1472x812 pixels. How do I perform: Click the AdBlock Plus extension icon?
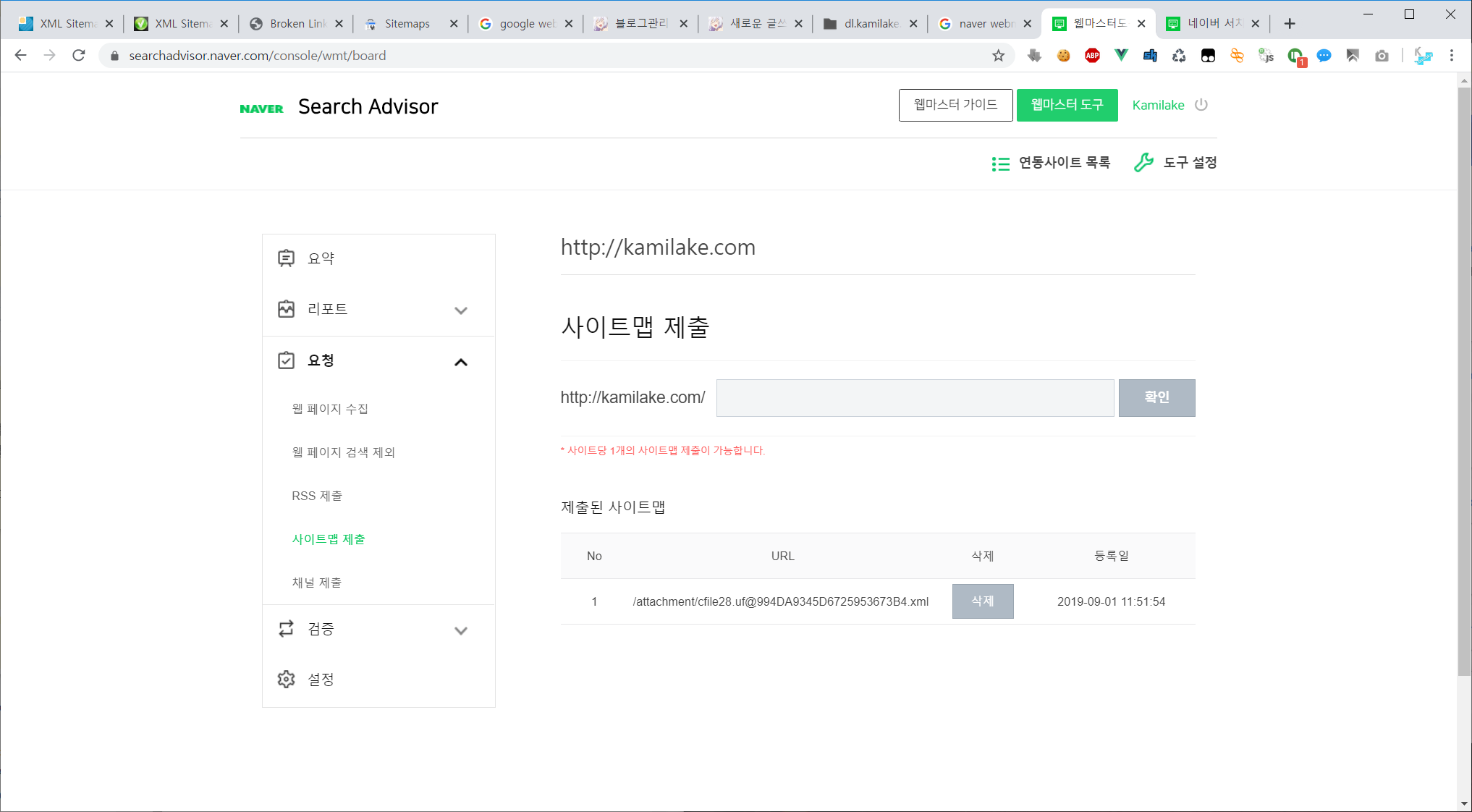(1092, 56)
